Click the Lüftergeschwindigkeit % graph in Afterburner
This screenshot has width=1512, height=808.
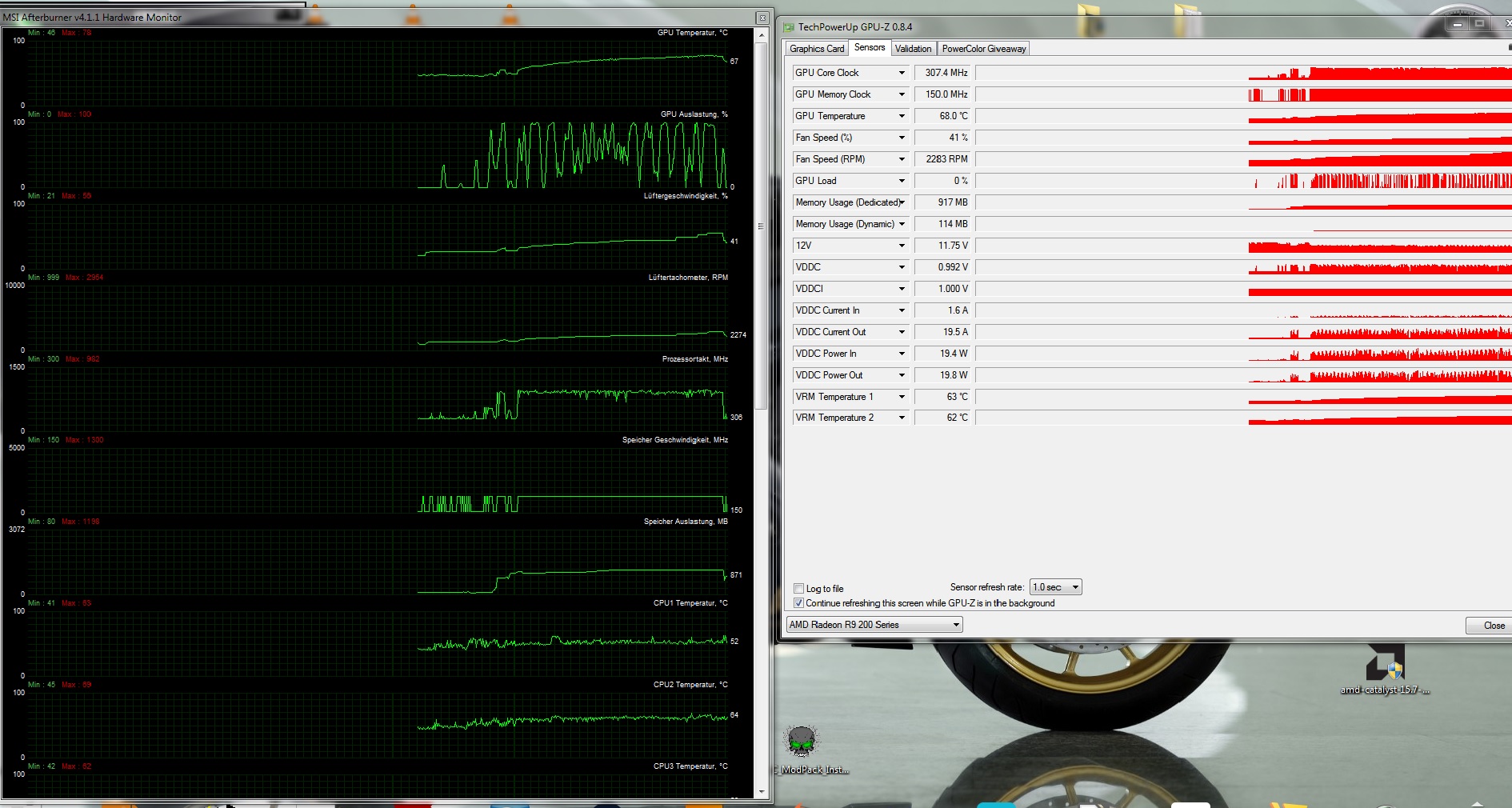(378, 236)
